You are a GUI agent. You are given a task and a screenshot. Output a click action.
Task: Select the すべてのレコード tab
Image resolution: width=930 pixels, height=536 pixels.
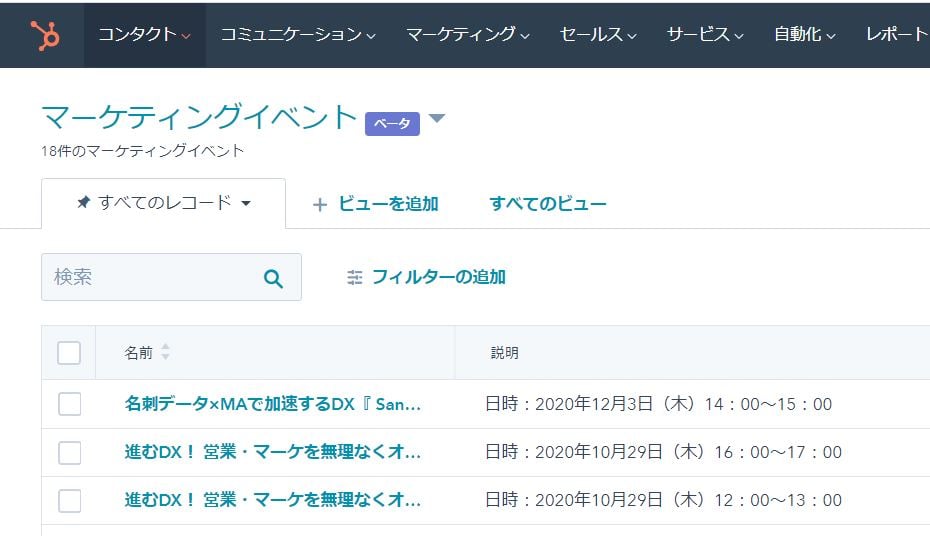pyautogui.click(x=164, y=203)
